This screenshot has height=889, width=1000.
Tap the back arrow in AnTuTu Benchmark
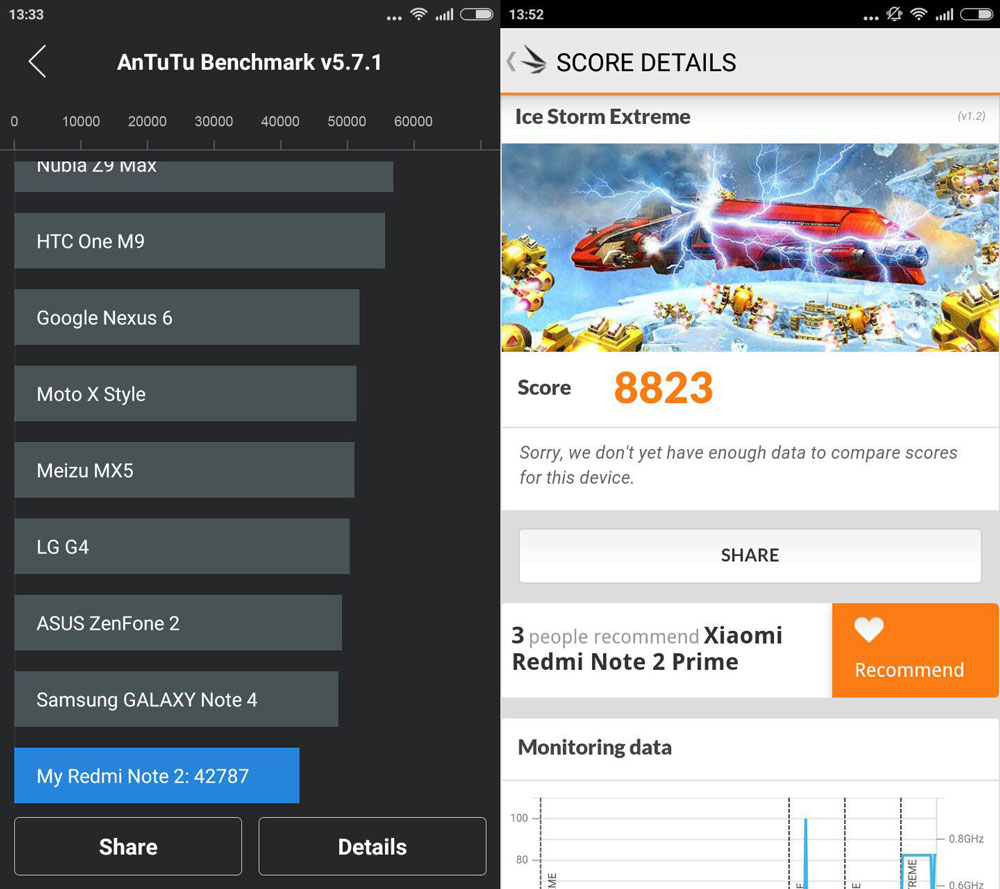[x=38, y=61]
